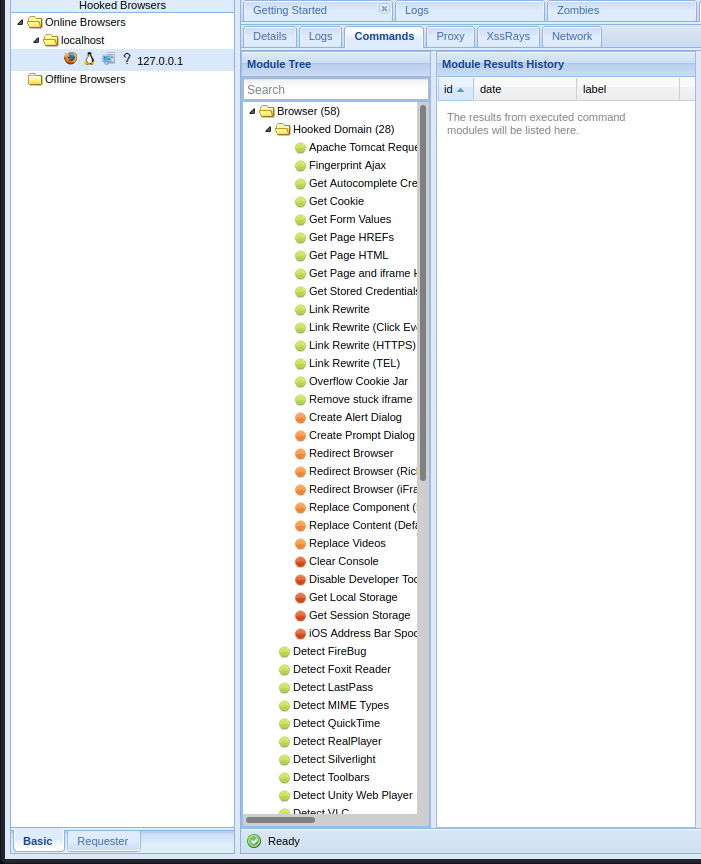Open the Proxy tab
This screenshot has height=864, width=701.
[x=450, y=36]
